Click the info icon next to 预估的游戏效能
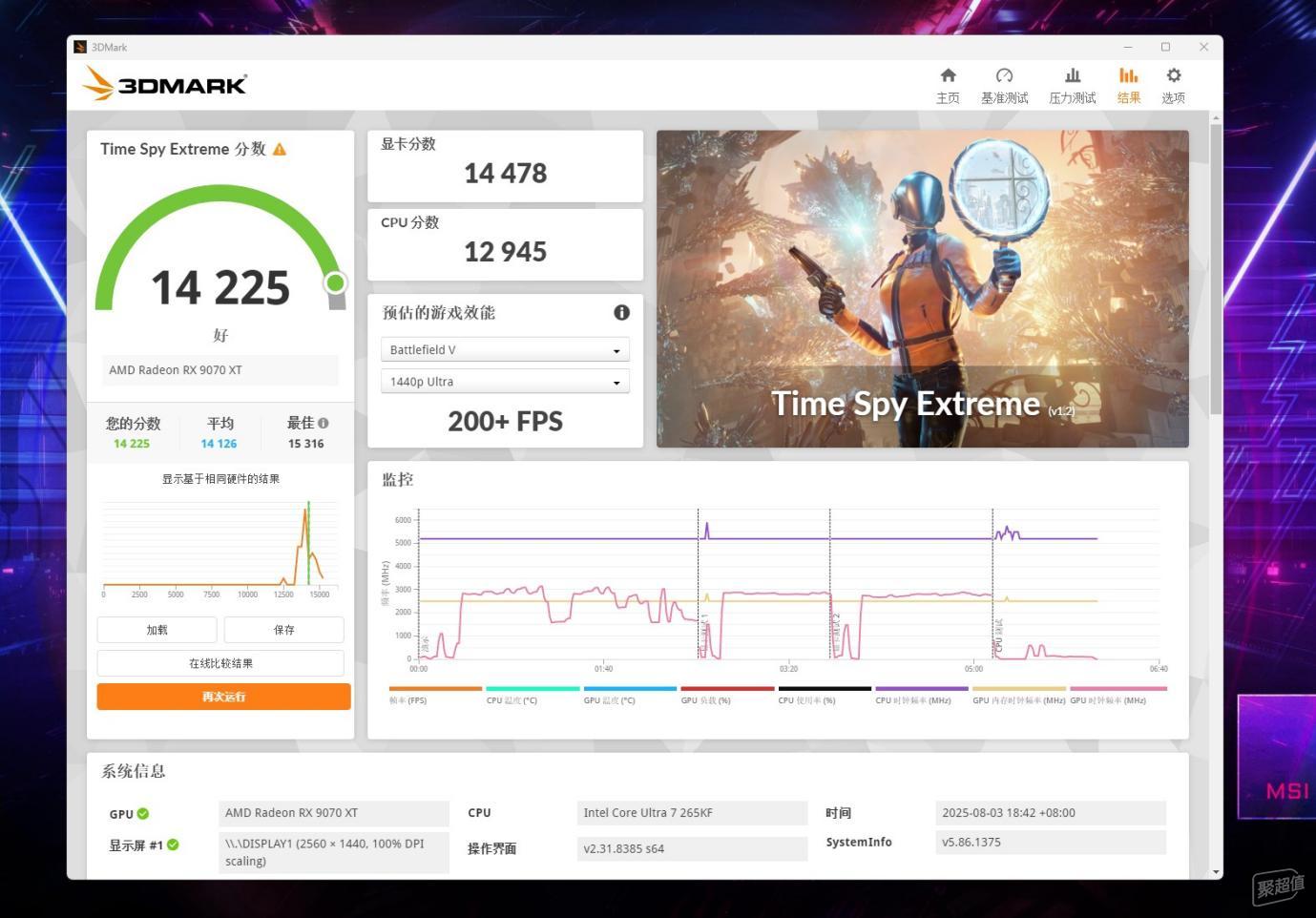The image size is (1316, 918). (621, 312)
